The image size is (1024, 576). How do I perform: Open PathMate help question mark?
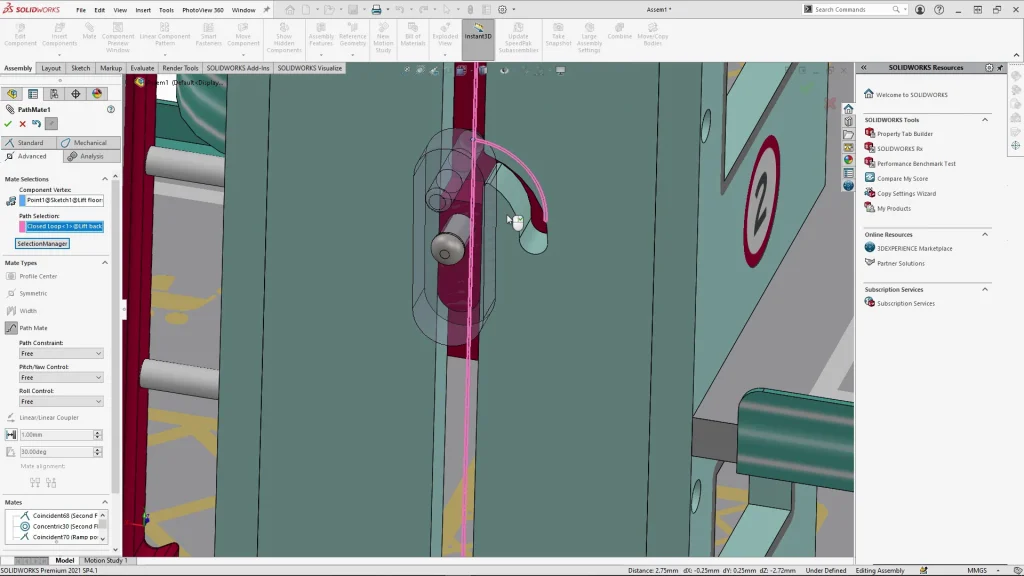(x=111, y=109)
